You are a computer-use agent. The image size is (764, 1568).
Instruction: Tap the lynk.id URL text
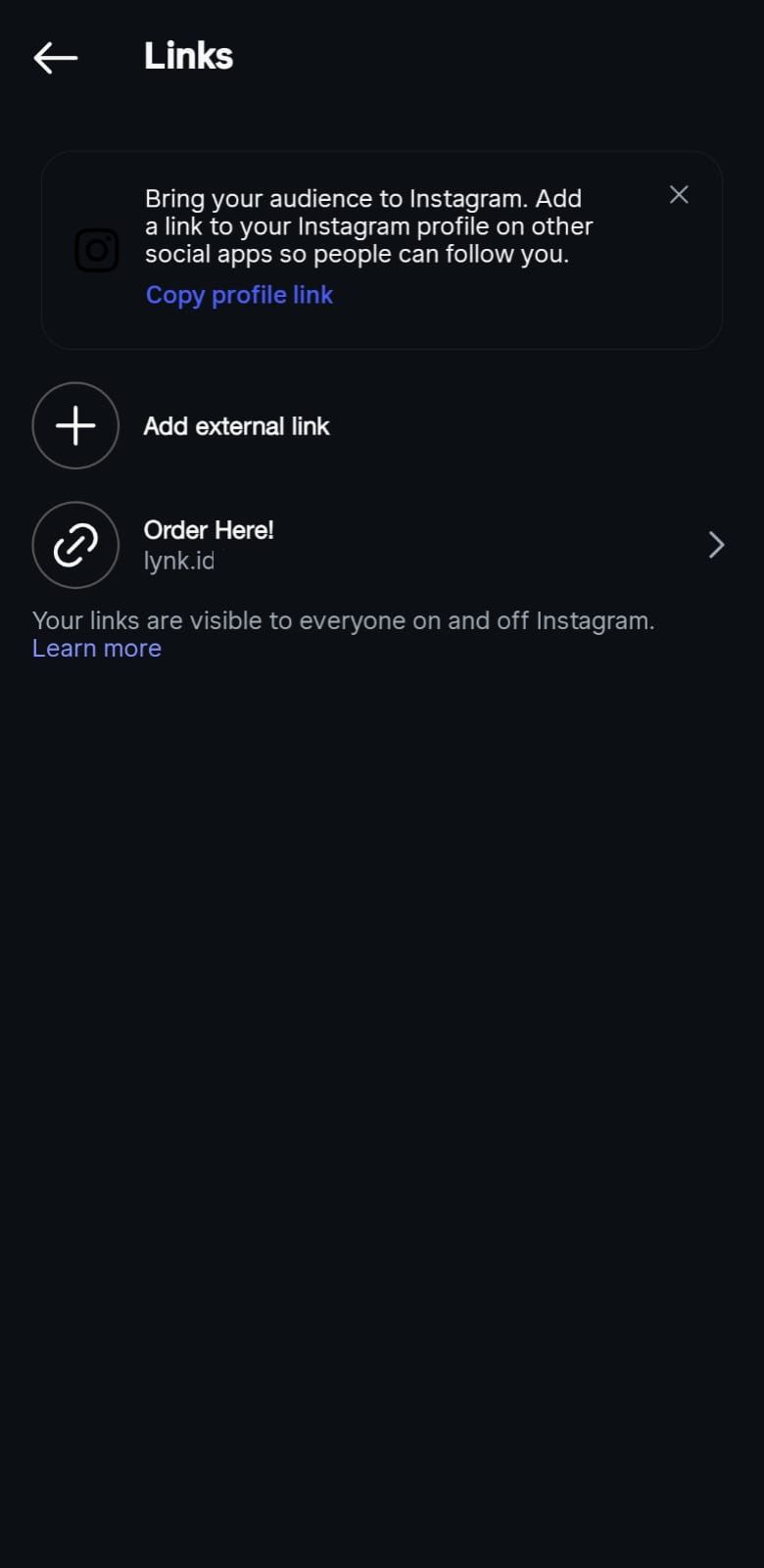[178, 562]
